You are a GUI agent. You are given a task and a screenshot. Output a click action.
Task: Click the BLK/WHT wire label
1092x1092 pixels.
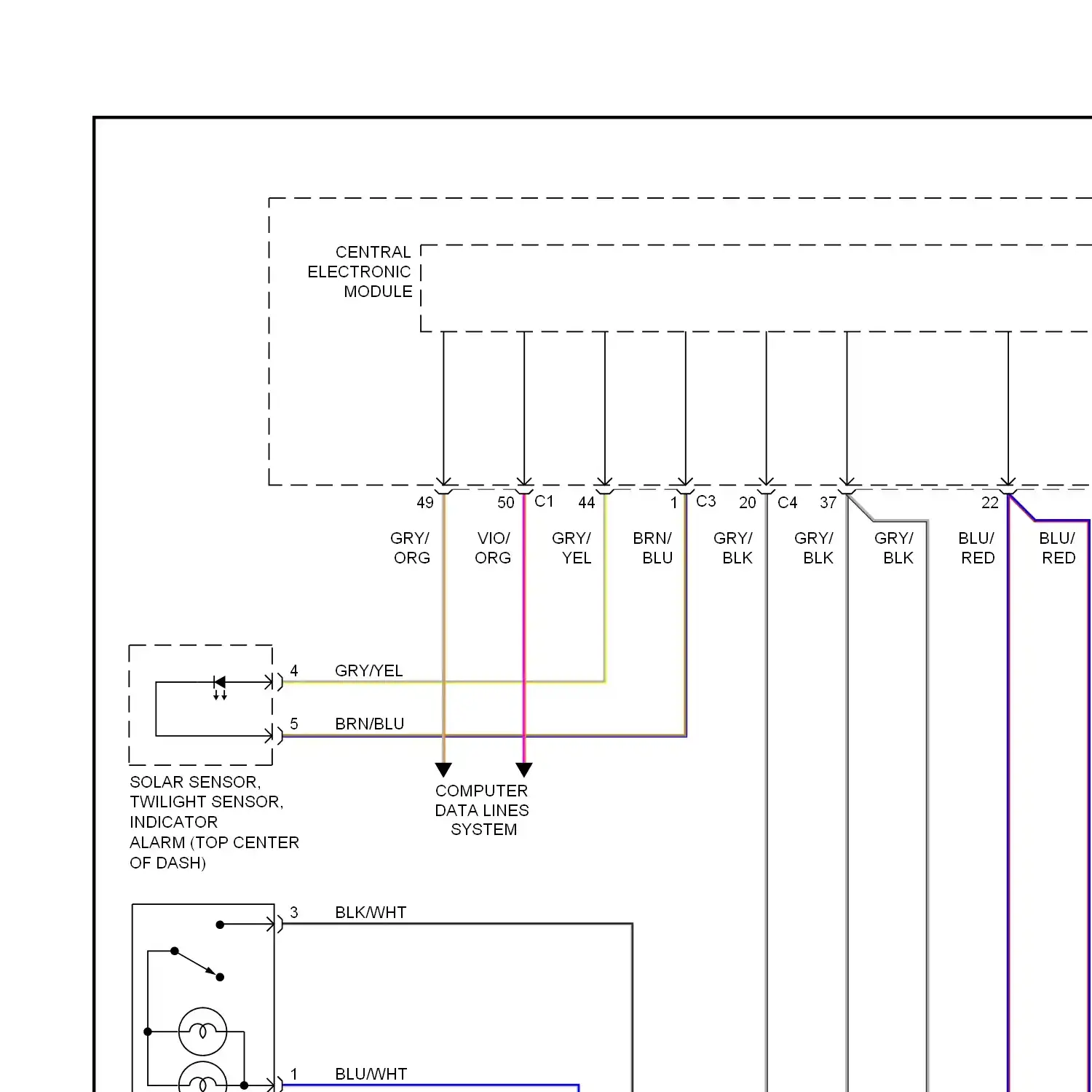pos(371,912)
